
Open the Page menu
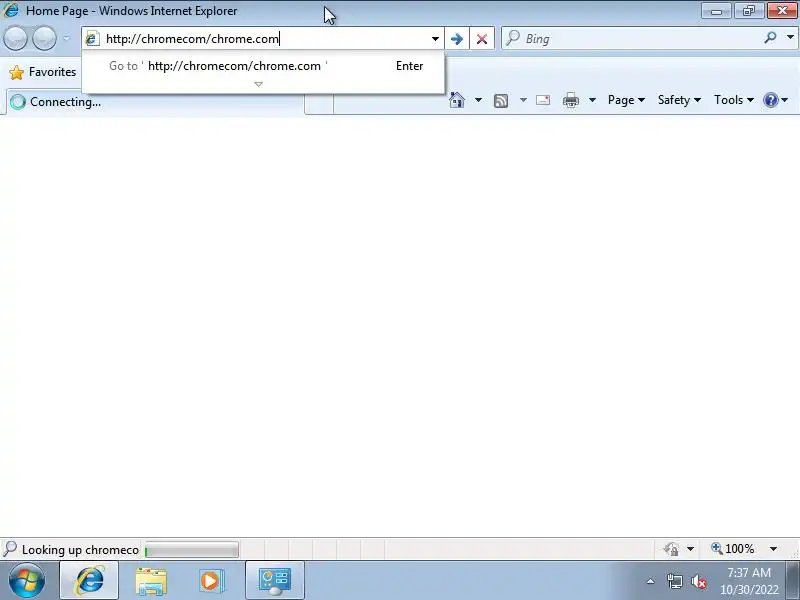point(626,100)
